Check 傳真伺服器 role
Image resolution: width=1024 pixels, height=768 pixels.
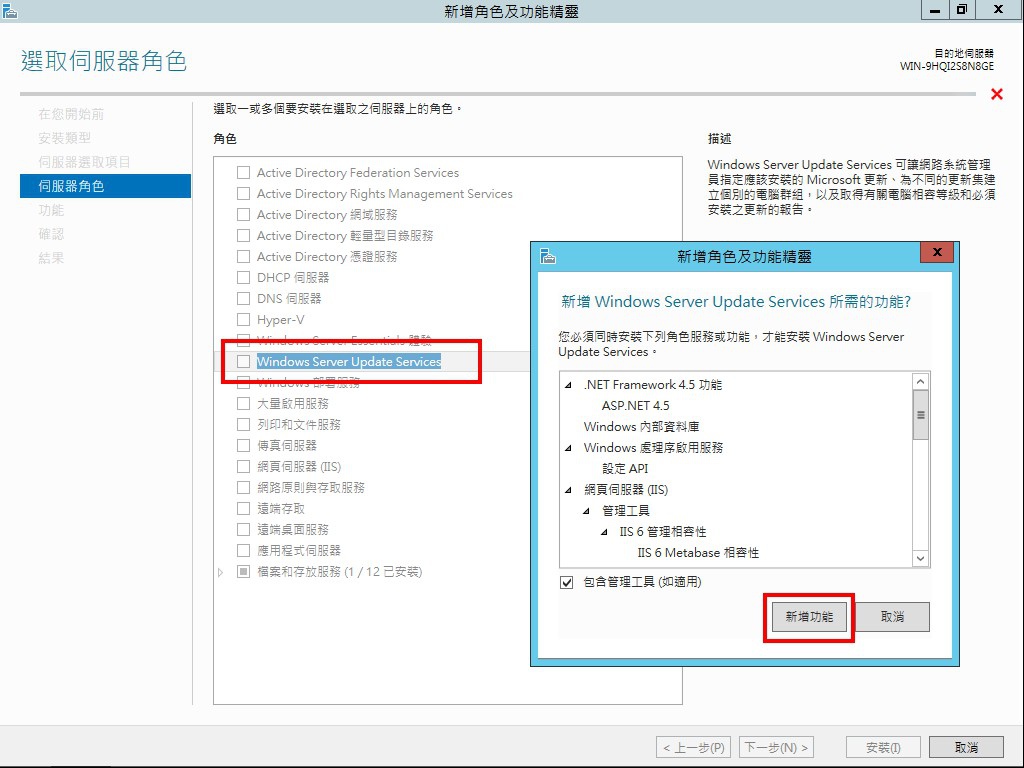point(244,445)
